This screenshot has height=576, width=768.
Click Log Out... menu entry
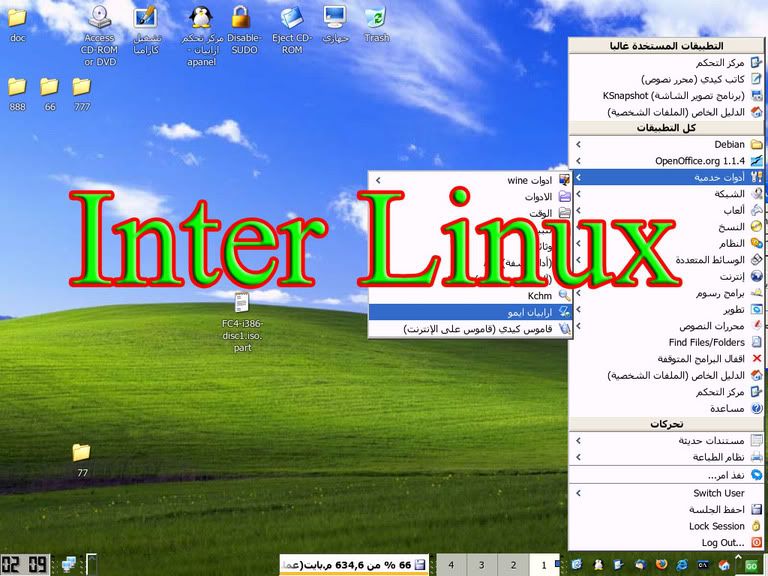point(666,543)
